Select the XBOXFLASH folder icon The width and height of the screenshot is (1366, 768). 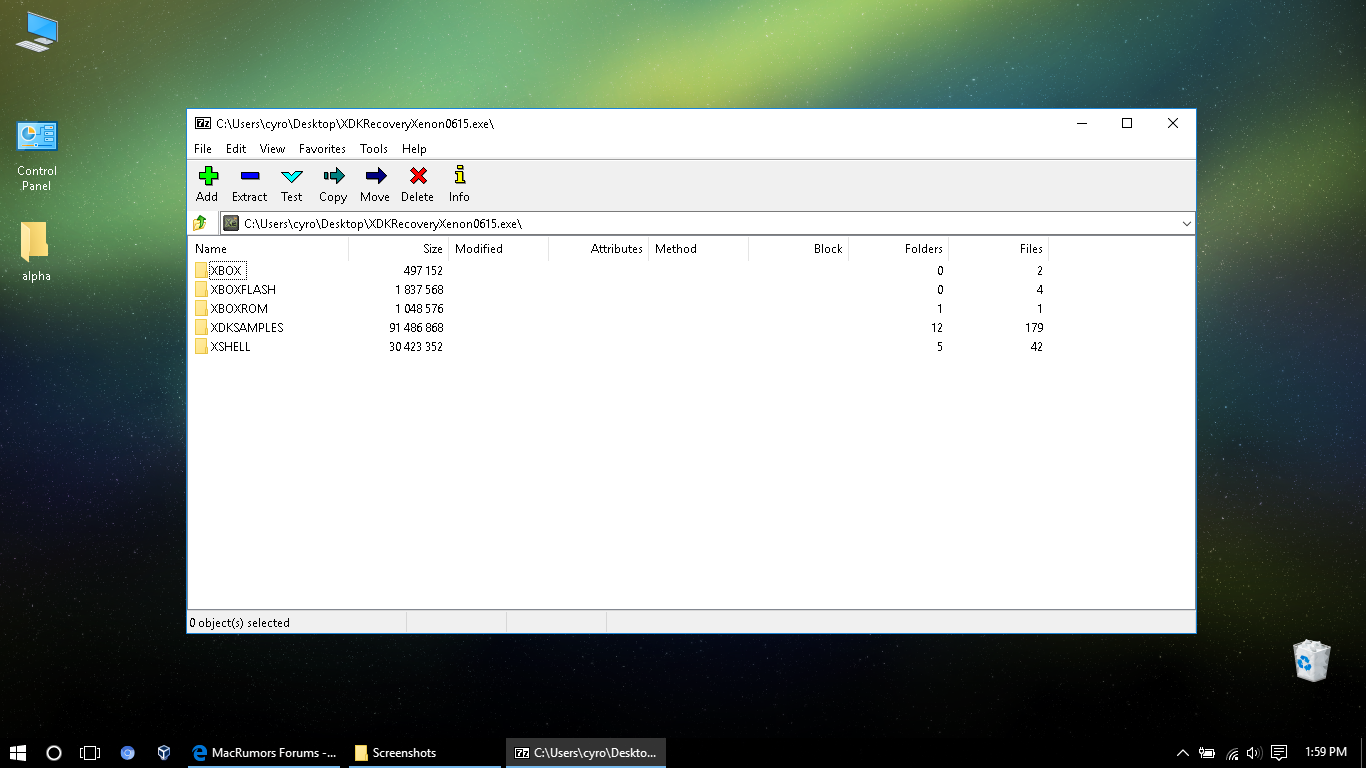pyautogui.click(x=202, y=289)
